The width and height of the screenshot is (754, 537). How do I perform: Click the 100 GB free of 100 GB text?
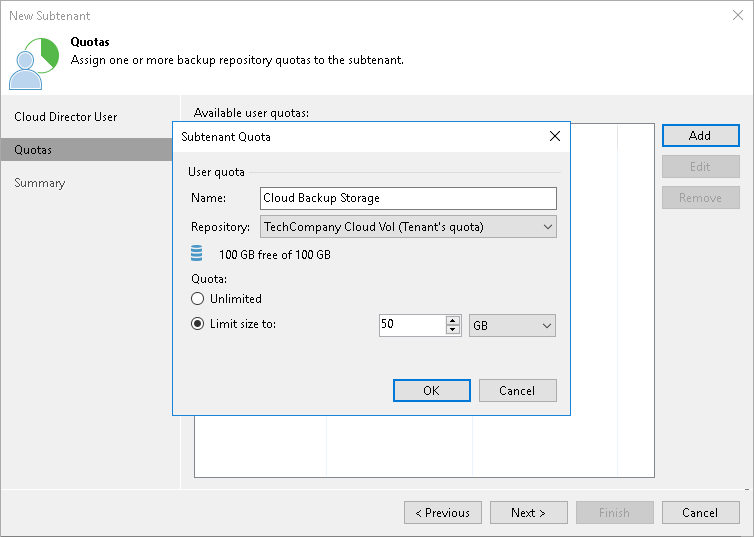click(275, 254)
